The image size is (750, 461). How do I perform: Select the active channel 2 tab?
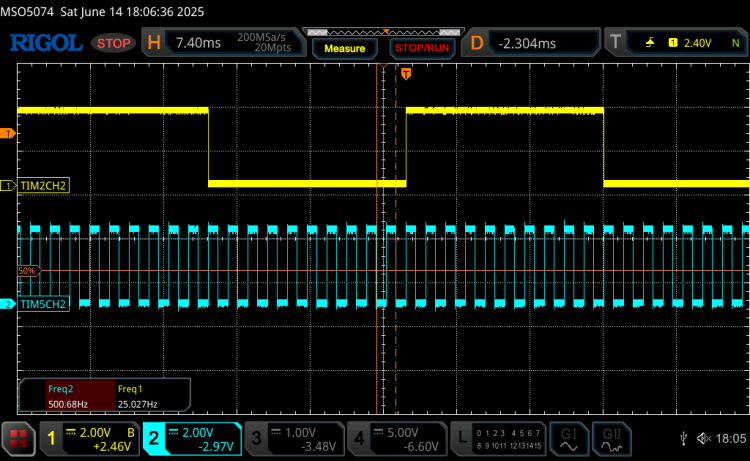click(x=190, y=438)
